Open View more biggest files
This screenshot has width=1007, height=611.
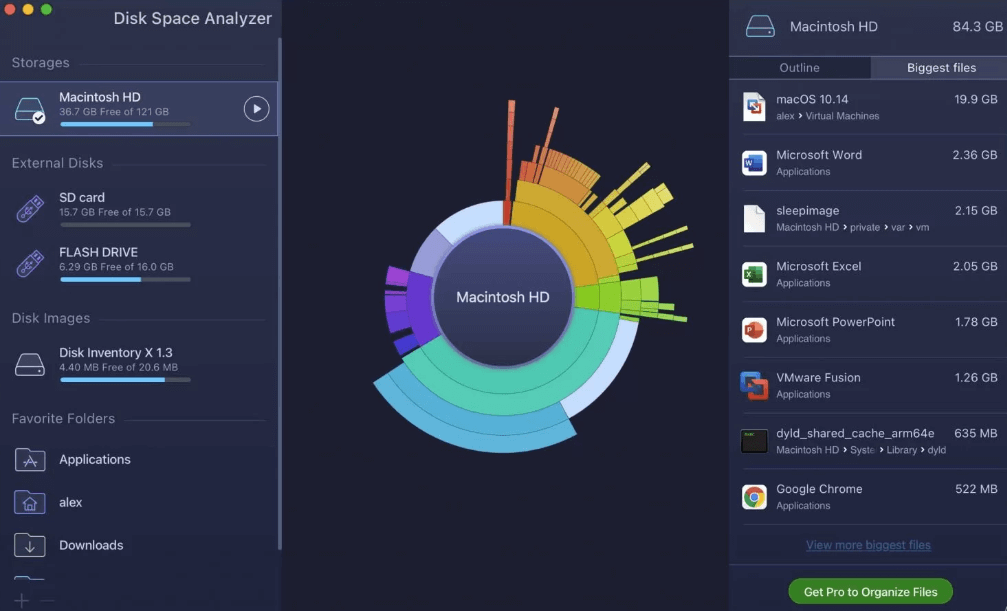pyautogui.click(x=868, y=545)
